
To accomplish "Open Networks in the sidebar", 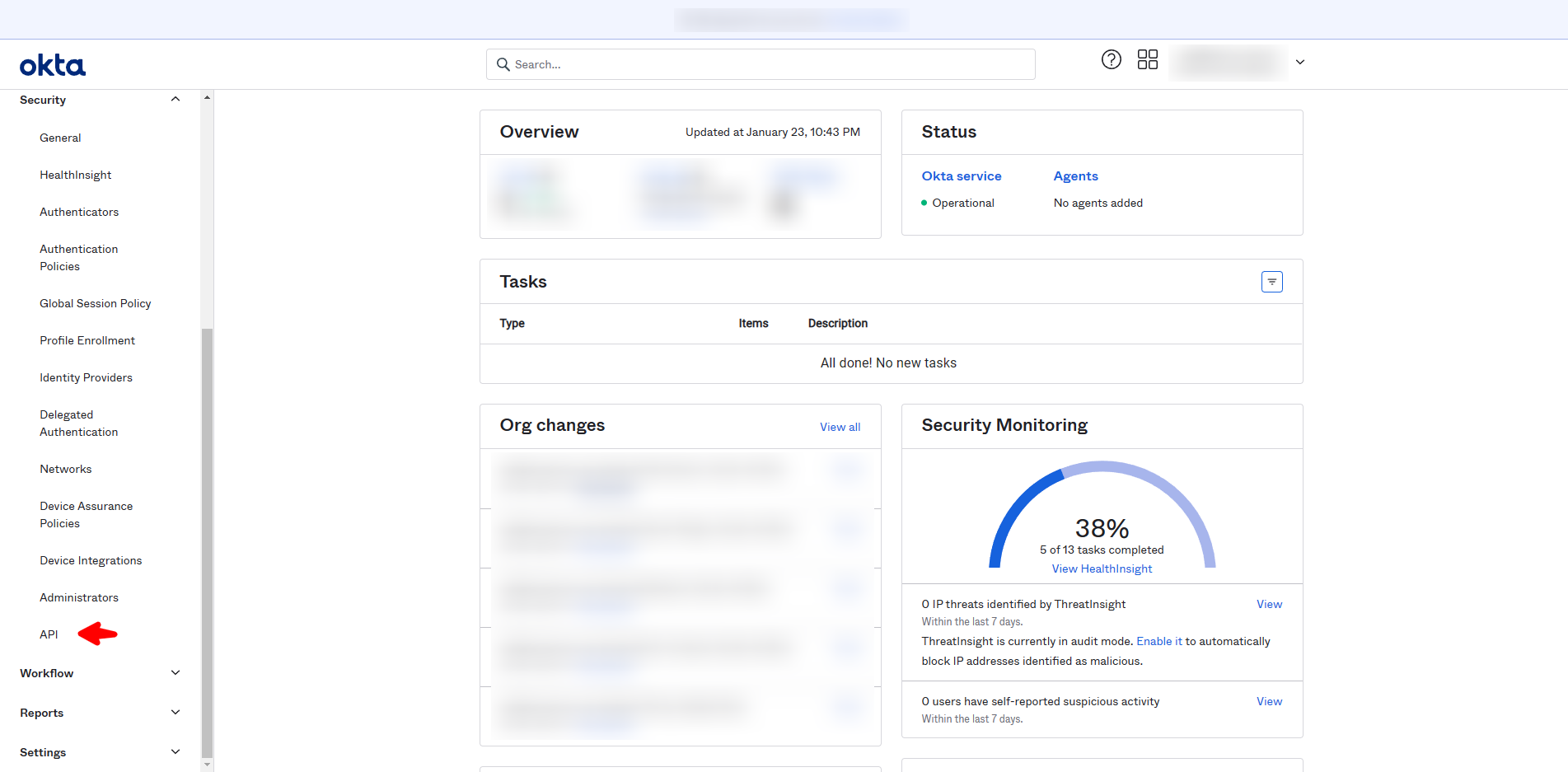I will point(66,469).
